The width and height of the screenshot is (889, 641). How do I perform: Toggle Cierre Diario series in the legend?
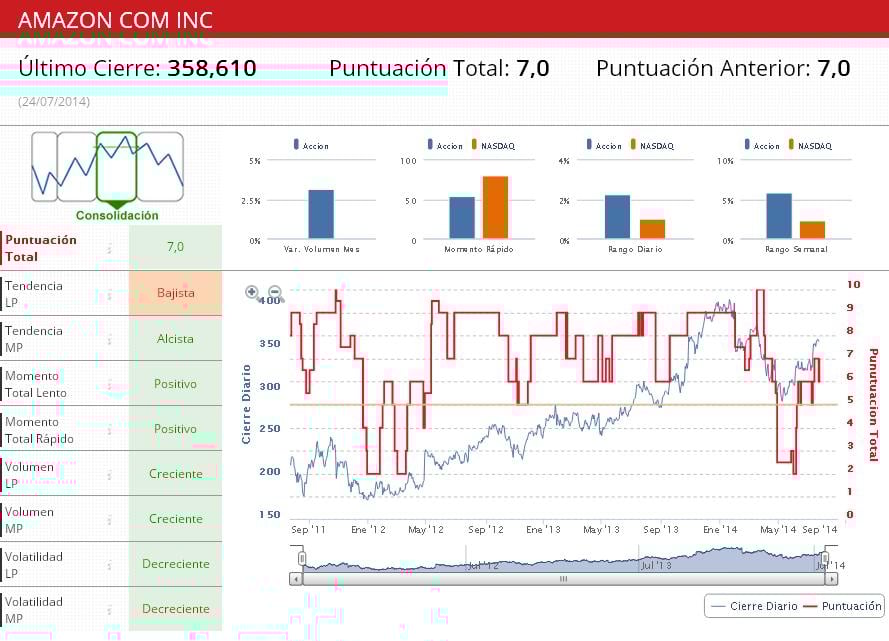754,606
